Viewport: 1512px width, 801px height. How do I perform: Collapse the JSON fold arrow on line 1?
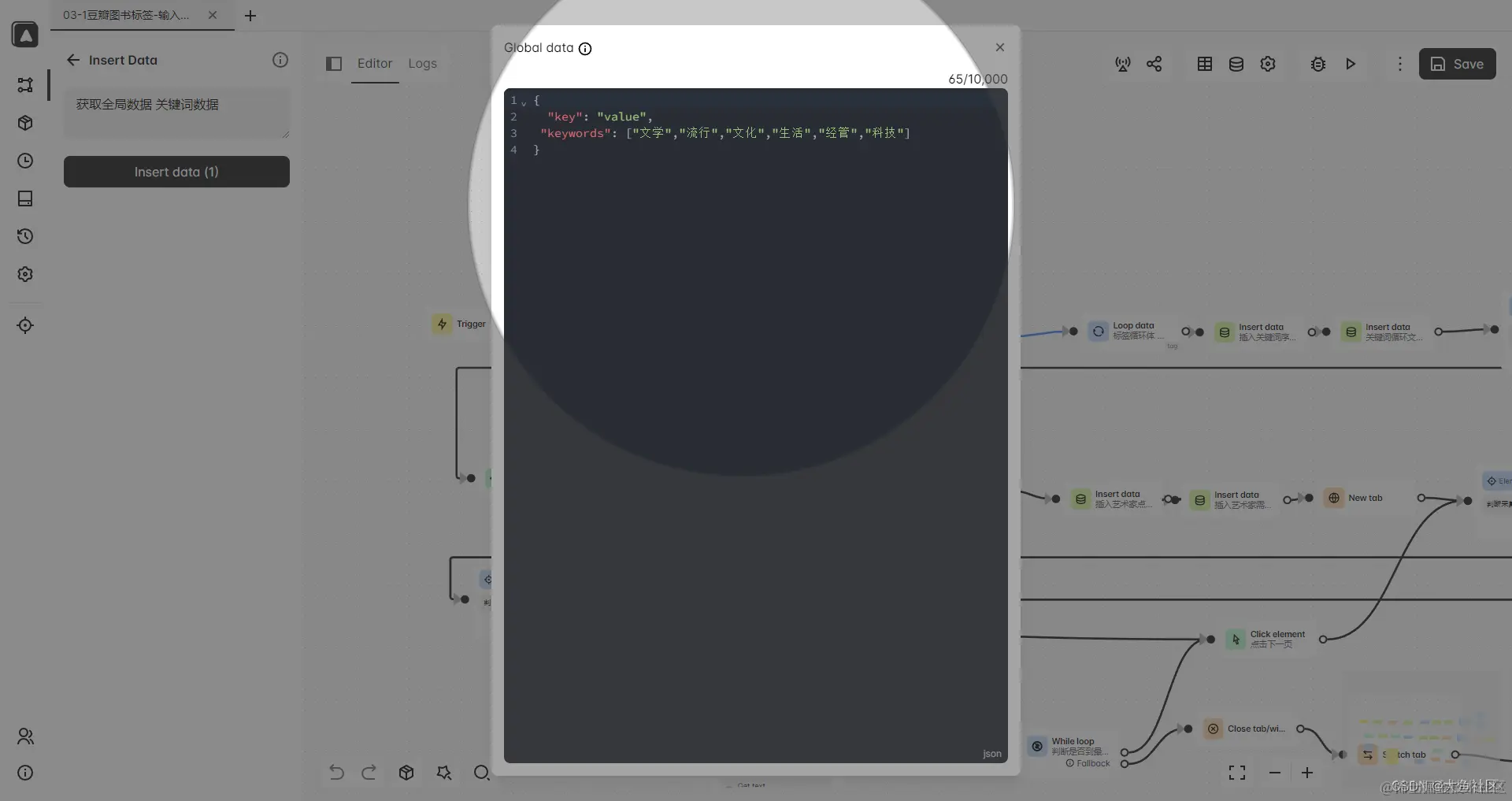[x=524, y=102]
